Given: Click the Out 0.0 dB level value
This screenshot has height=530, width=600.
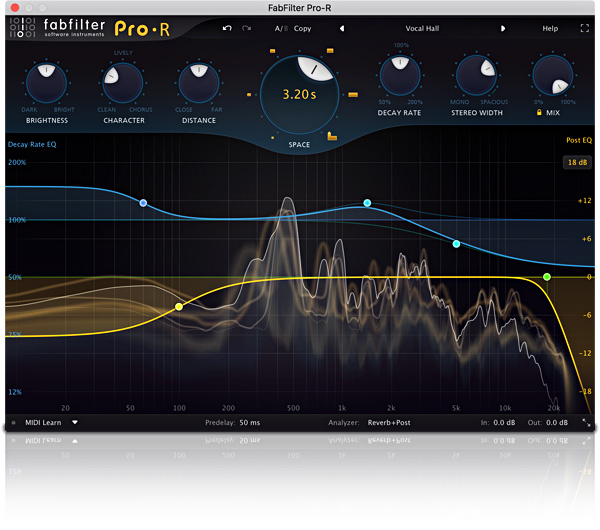Looking at the screenshot, I should pyautogui.click(x=557, y=422).
